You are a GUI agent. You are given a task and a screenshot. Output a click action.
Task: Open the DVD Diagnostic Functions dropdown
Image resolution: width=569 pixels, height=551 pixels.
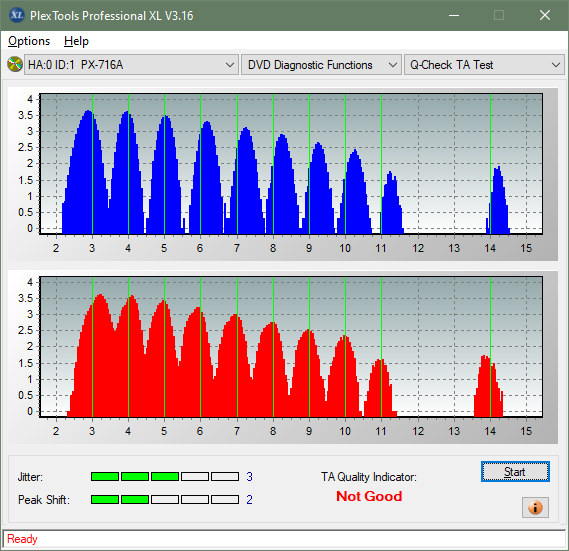click(x=322, y=65)
